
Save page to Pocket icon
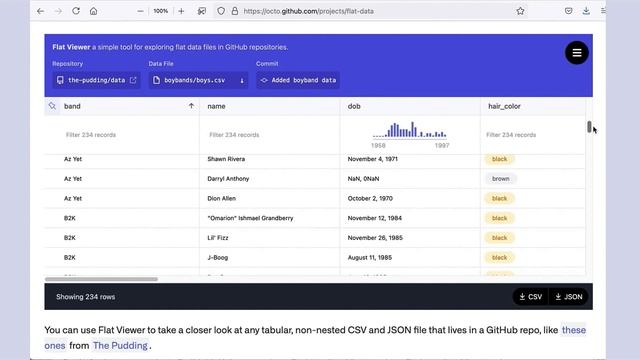(x=569, y=11)
